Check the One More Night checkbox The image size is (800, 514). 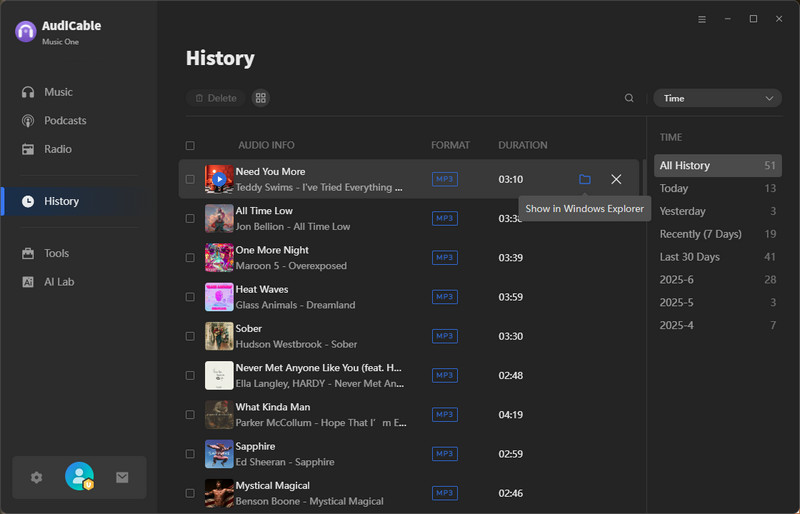pos(190,258)
